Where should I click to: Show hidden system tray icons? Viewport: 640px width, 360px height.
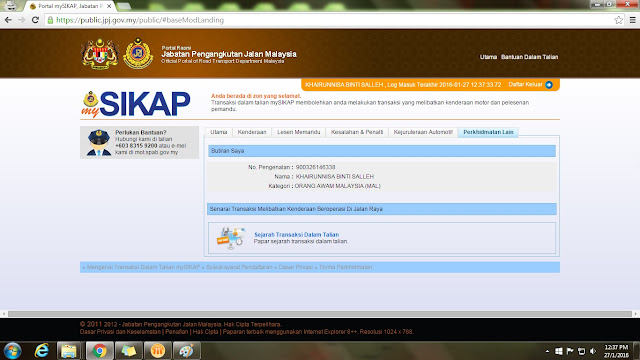coord(547,351)
